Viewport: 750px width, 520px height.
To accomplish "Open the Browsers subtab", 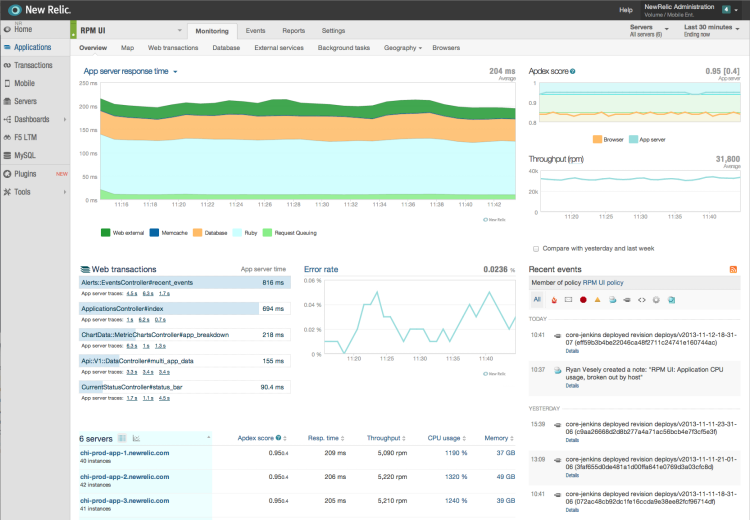I will [x=446, y=48].
